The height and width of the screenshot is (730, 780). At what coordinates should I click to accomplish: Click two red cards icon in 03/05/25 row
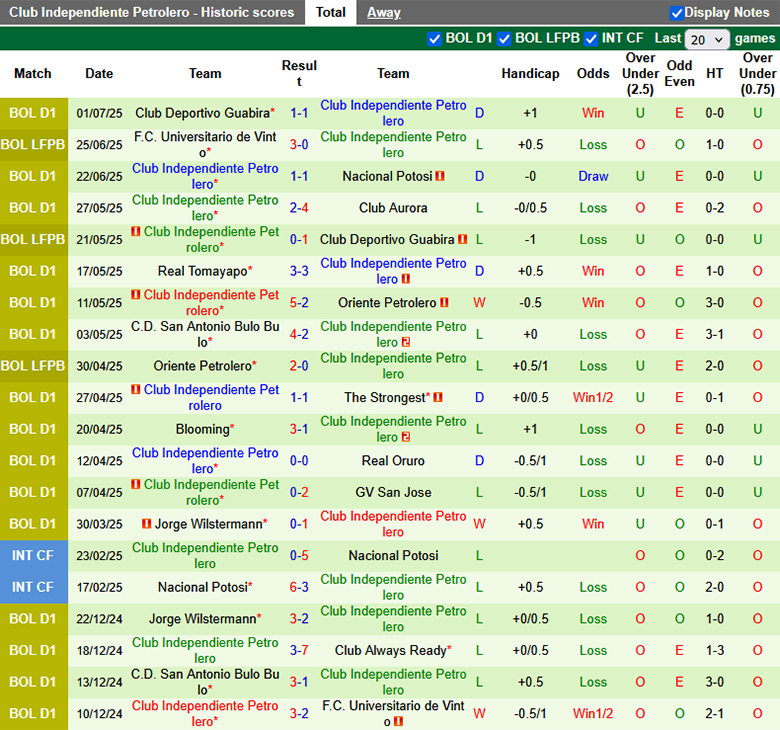click(x=406, y=342)
